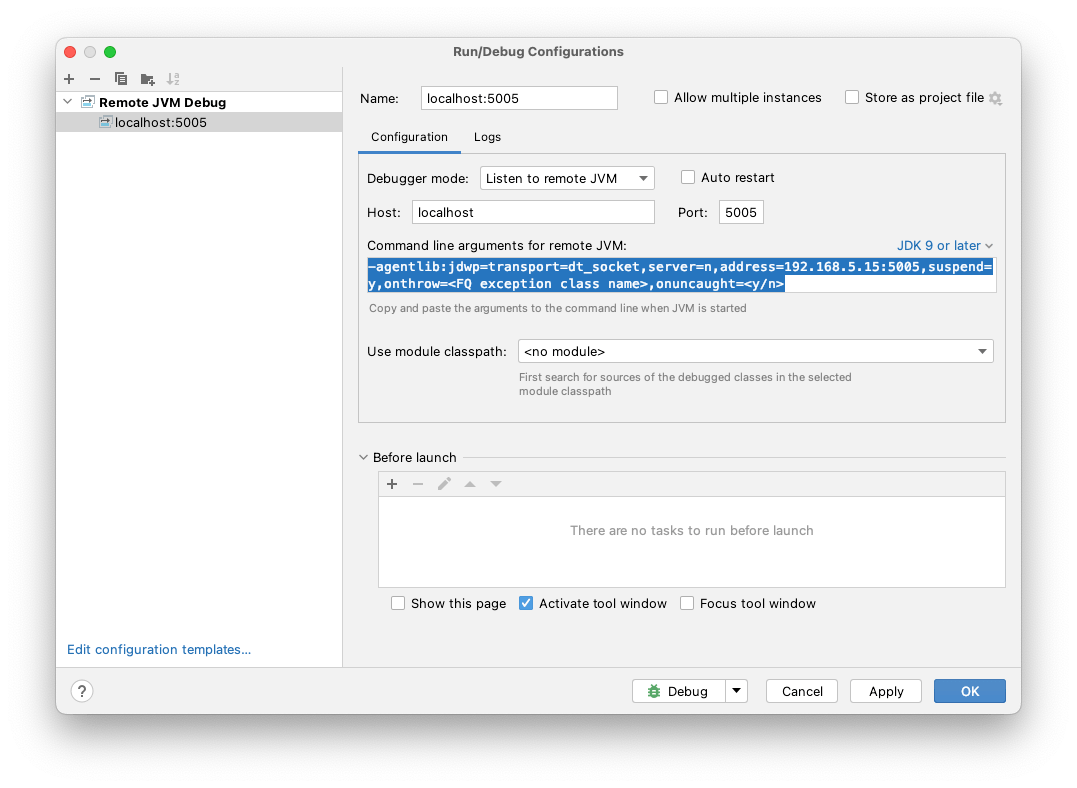The width and height of the screenshot is (1077, 788).
Task: Click the Remove Configuration minus icon
Action: 95,79
